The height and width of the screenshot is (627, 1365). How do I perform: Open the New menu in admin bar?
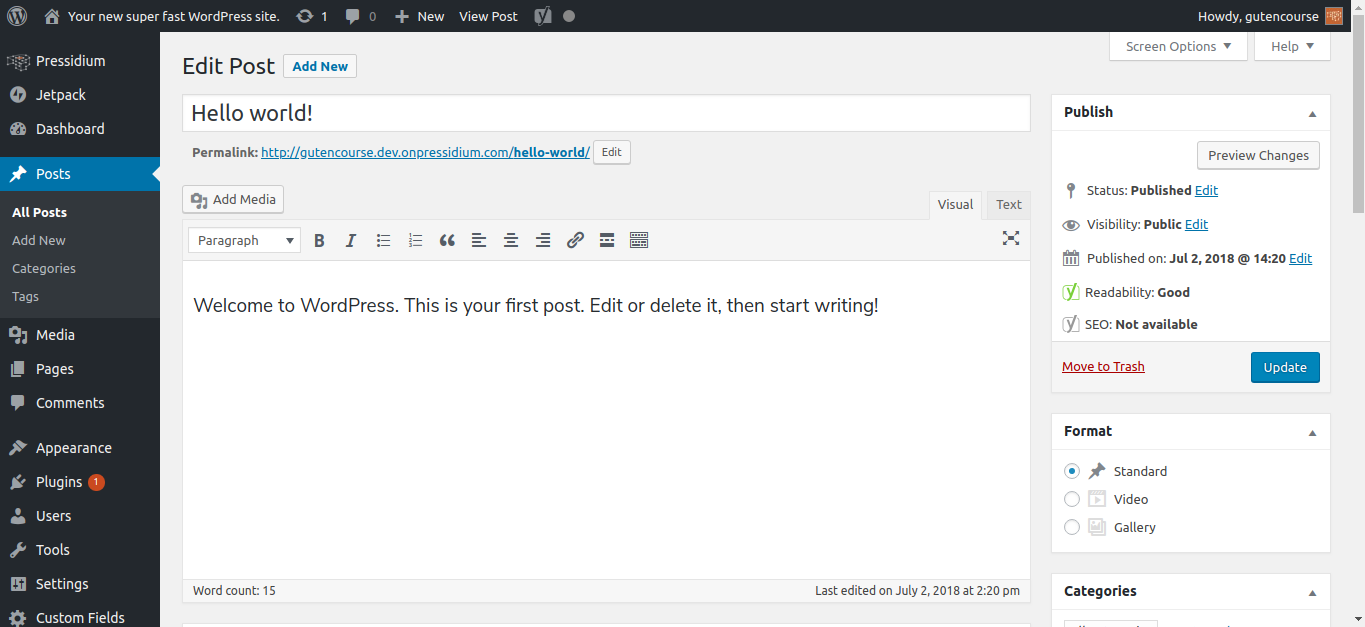click(419, 16)
